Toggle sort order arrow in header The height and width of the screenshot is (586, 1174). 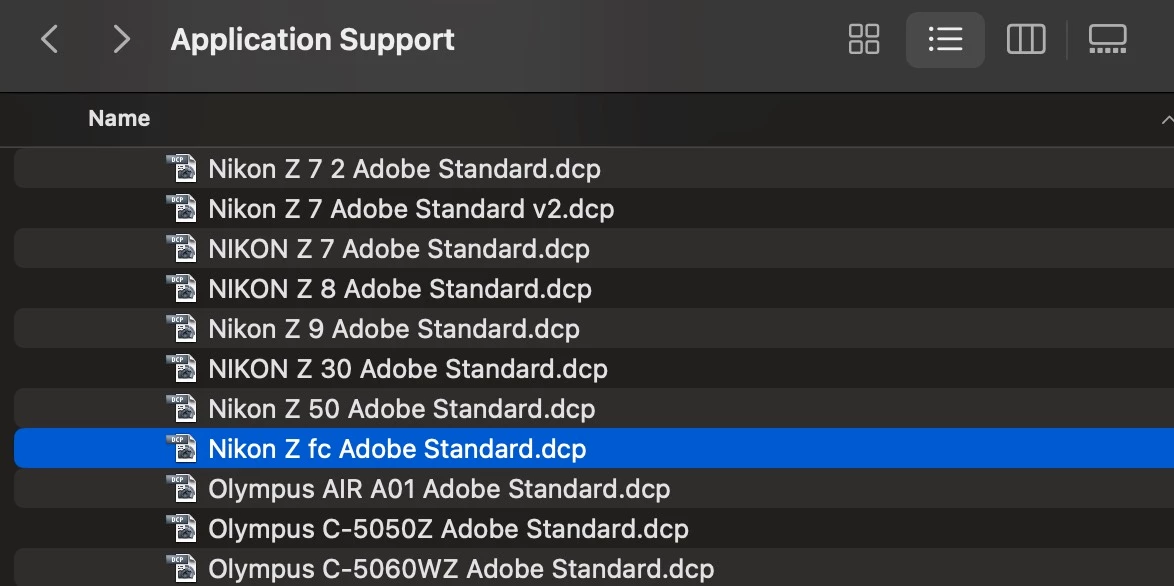(1166, 119)
